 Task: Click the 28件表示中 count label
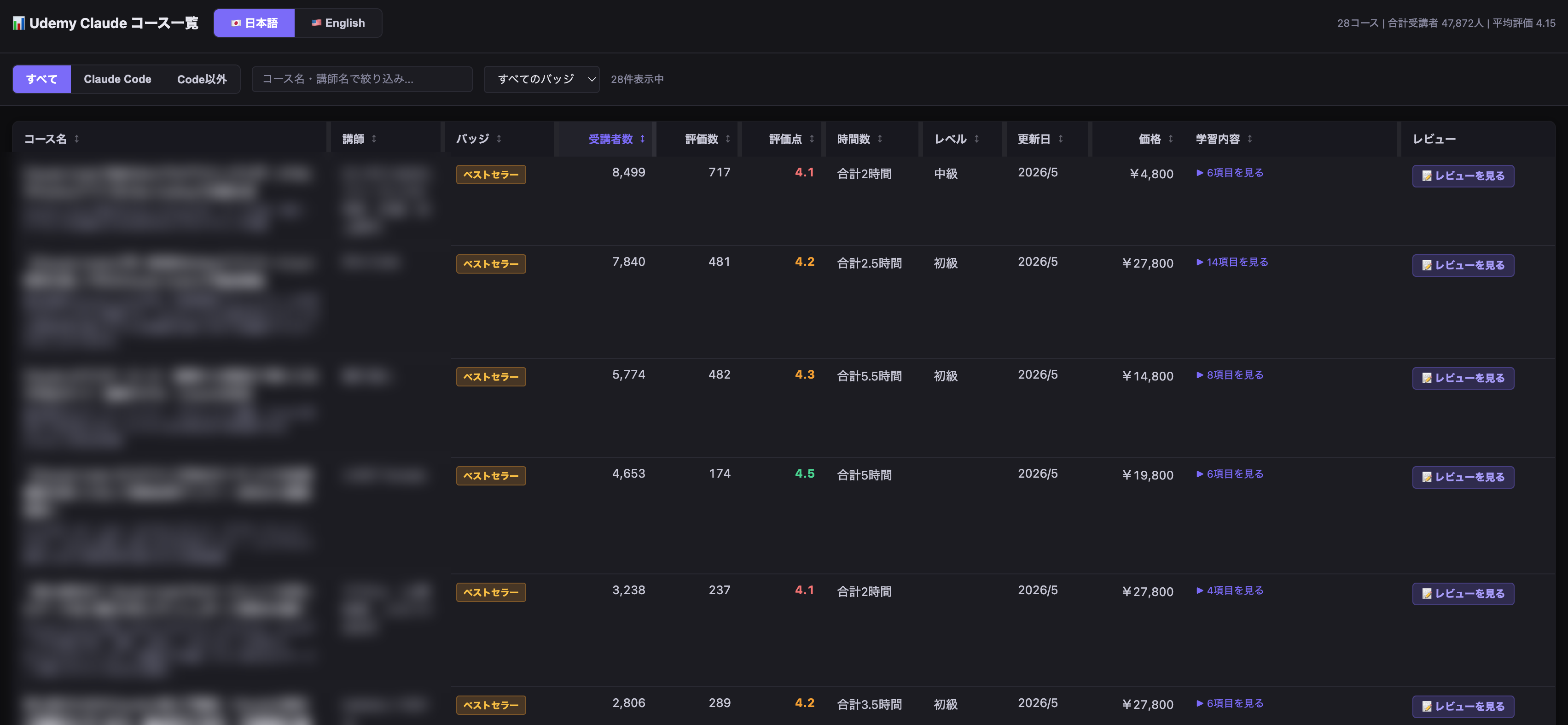(637, 79)
